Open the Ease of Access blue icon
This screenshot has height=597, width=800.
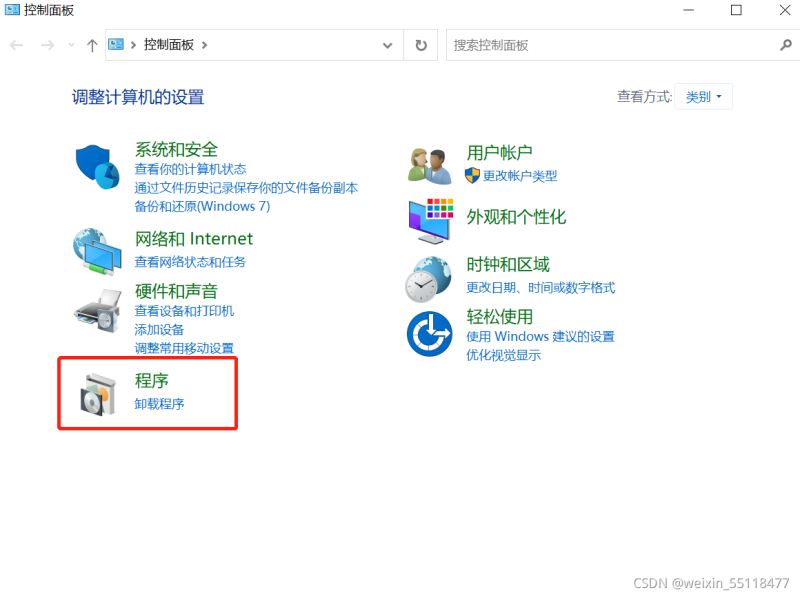pyautogui.click(x=429, y=334)
